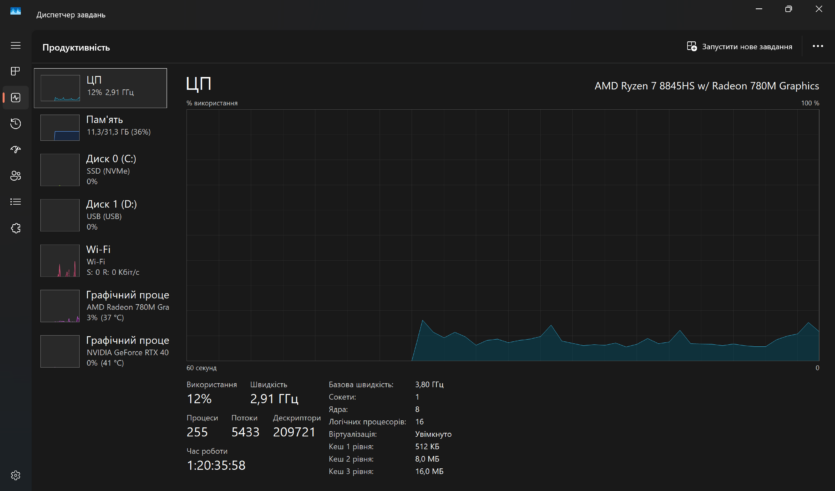Click the run new task icon
This screenshot has width=835, height=491.
point(691,46)
